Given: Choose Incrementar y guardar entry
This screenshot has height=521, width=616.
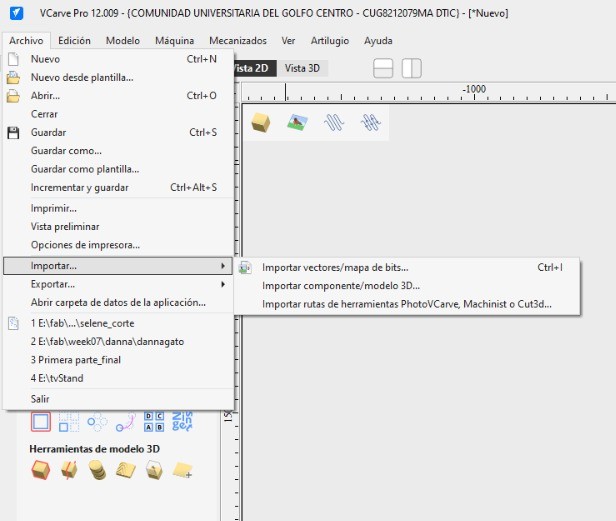Looking at the screenshot, I should pos(118,188).
